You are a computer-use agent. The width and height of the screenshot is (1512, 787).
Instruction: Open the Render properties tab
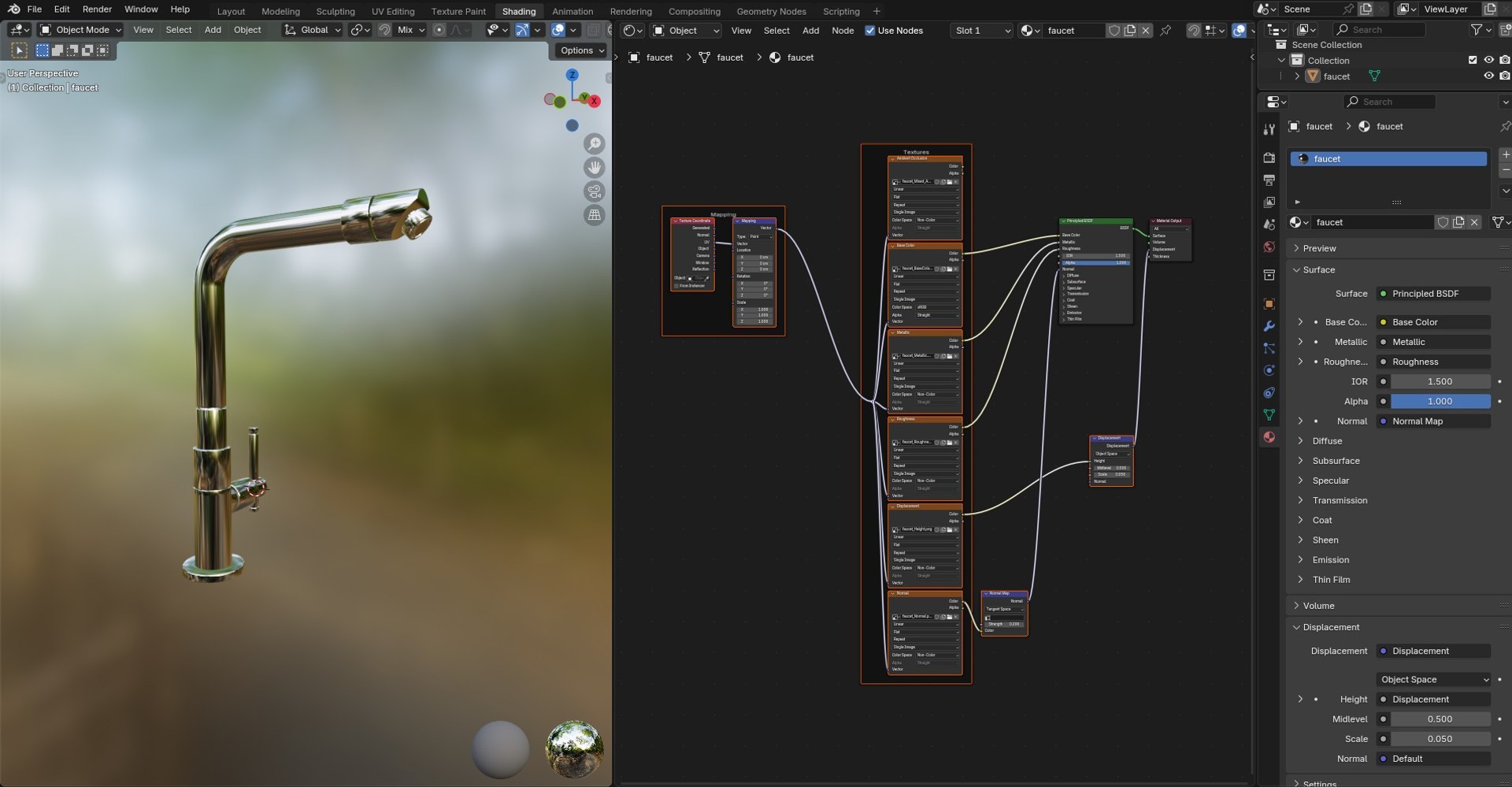point(1269,158)
